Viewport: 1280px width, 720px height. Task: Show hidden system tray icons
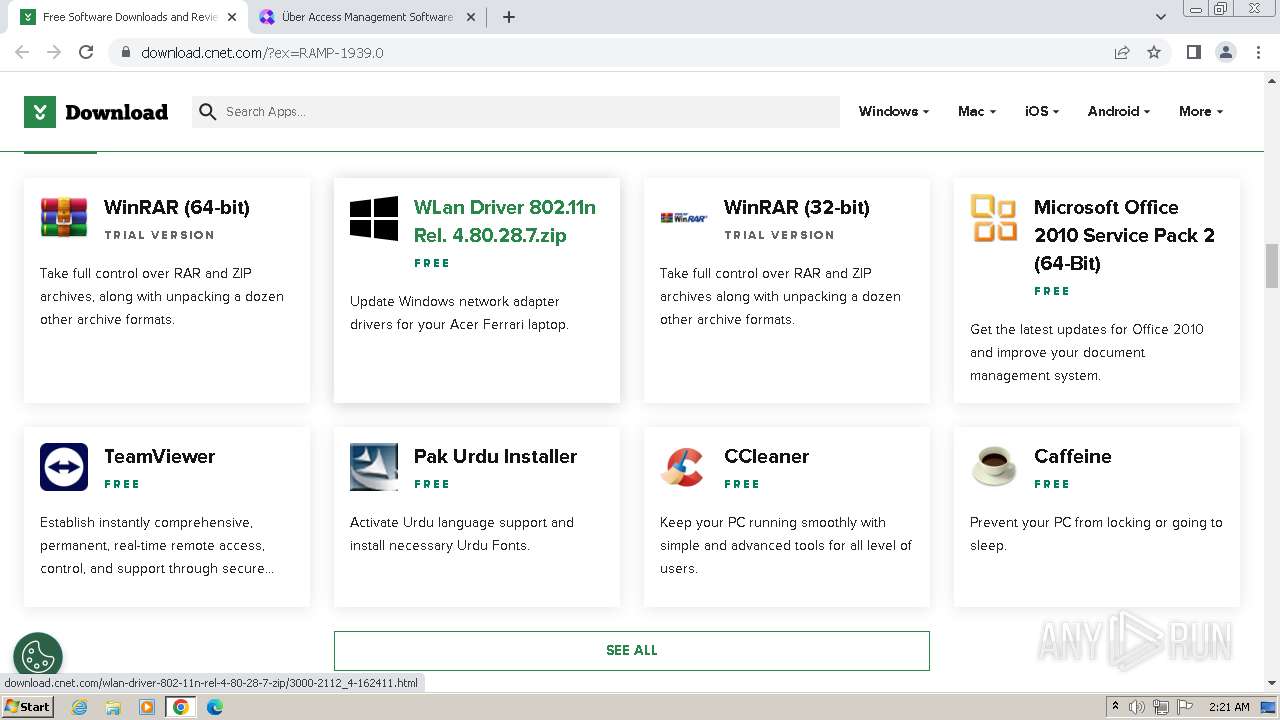1115,707
